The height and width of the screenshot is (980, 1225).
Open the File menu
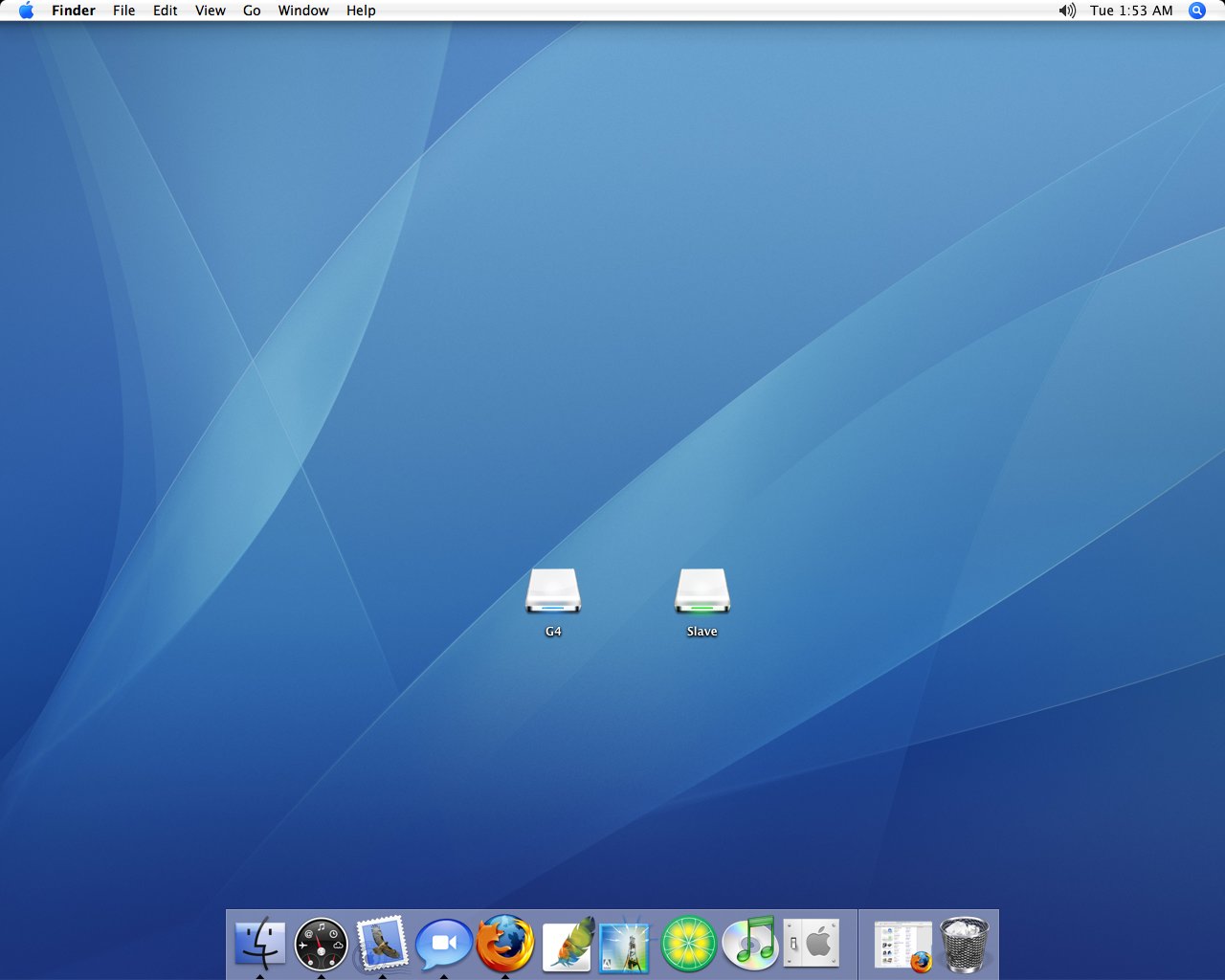pos(123,11)
